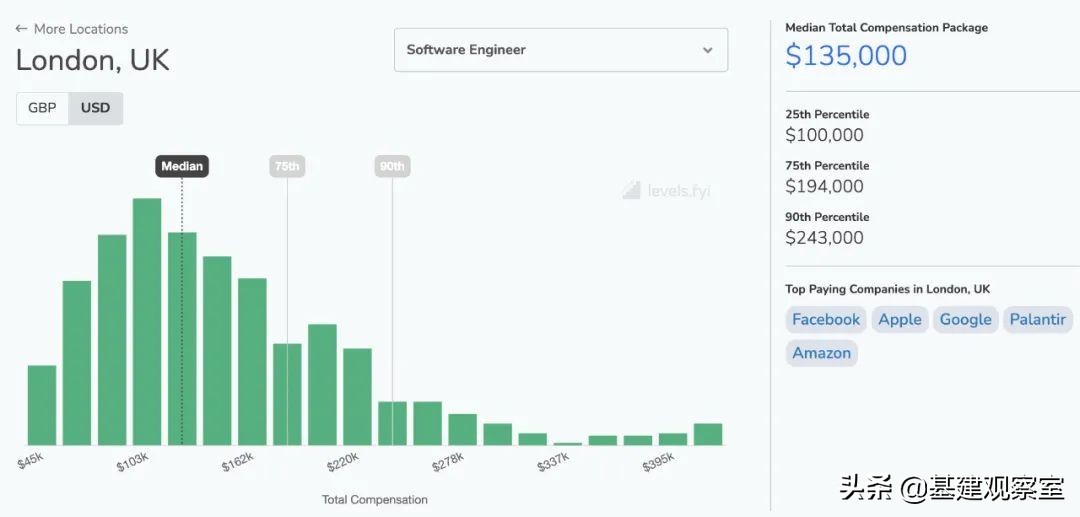The height and width of the screenshot is (517, 1080).
Task: Open the Facebook company tag
Action: click(x=826, y=320)
